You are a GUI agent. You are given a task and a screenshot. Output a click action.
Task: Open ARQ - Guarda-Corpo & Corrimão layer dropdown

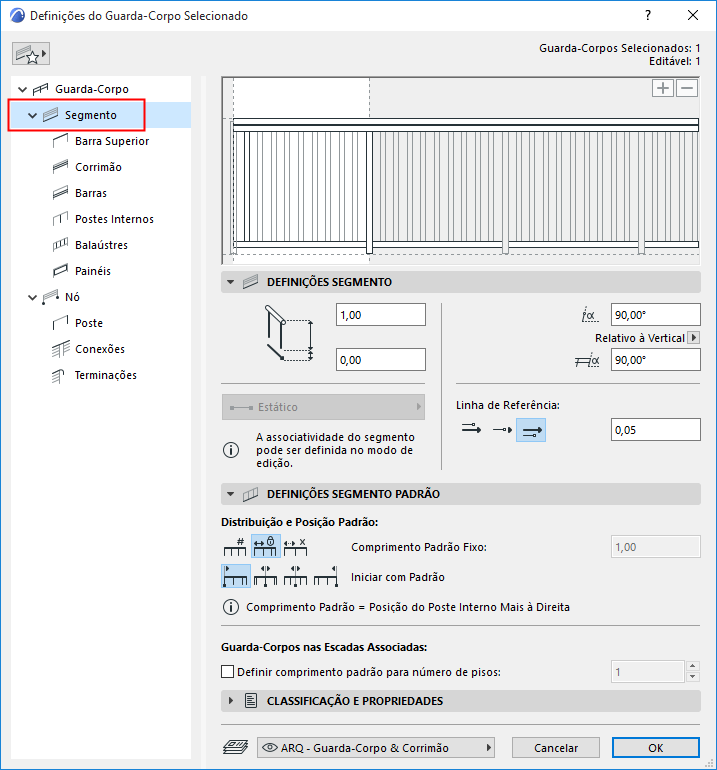click(x=376, y=747)
